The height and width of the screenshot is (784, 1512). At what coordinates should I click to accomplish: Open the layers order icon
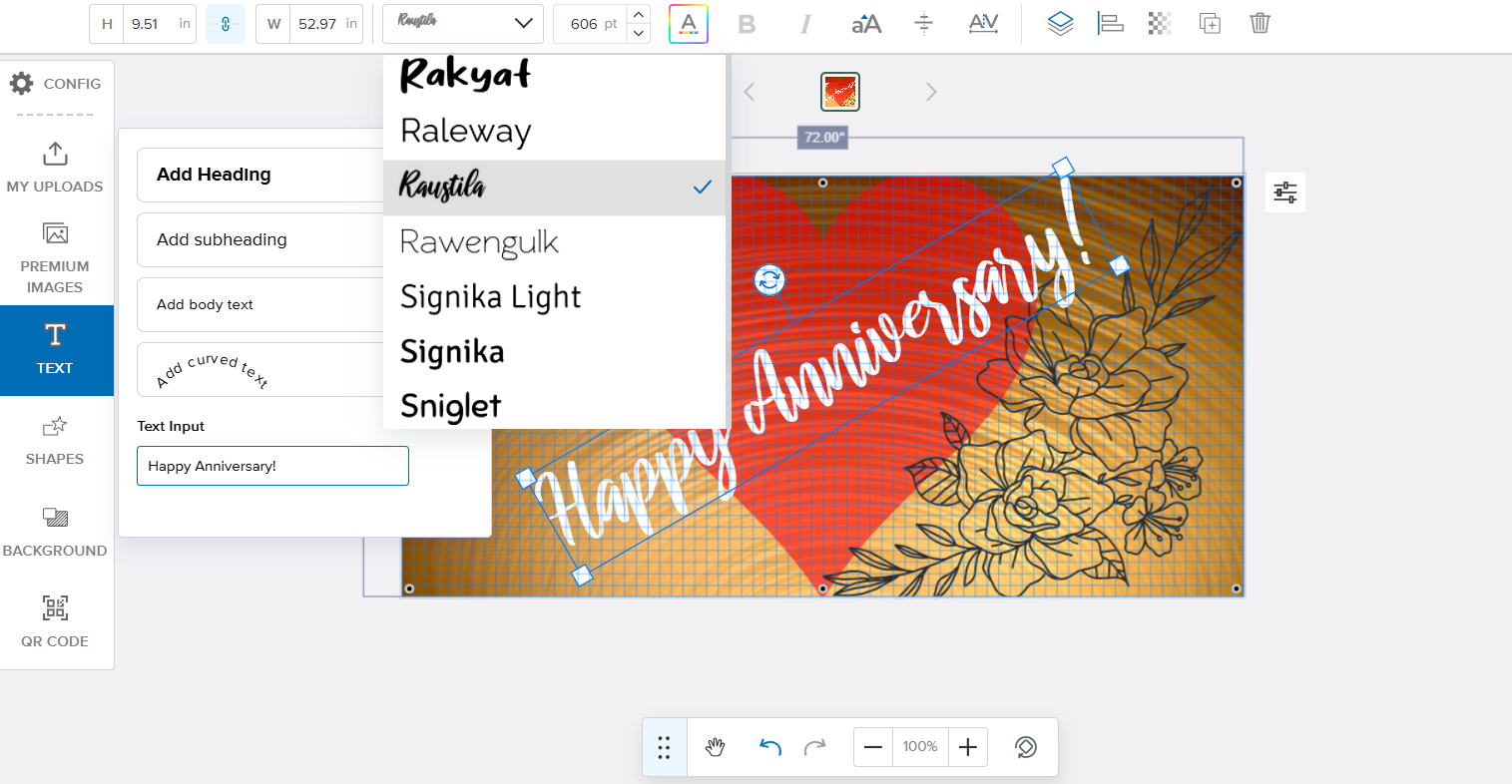click(x=1060, y=24)
